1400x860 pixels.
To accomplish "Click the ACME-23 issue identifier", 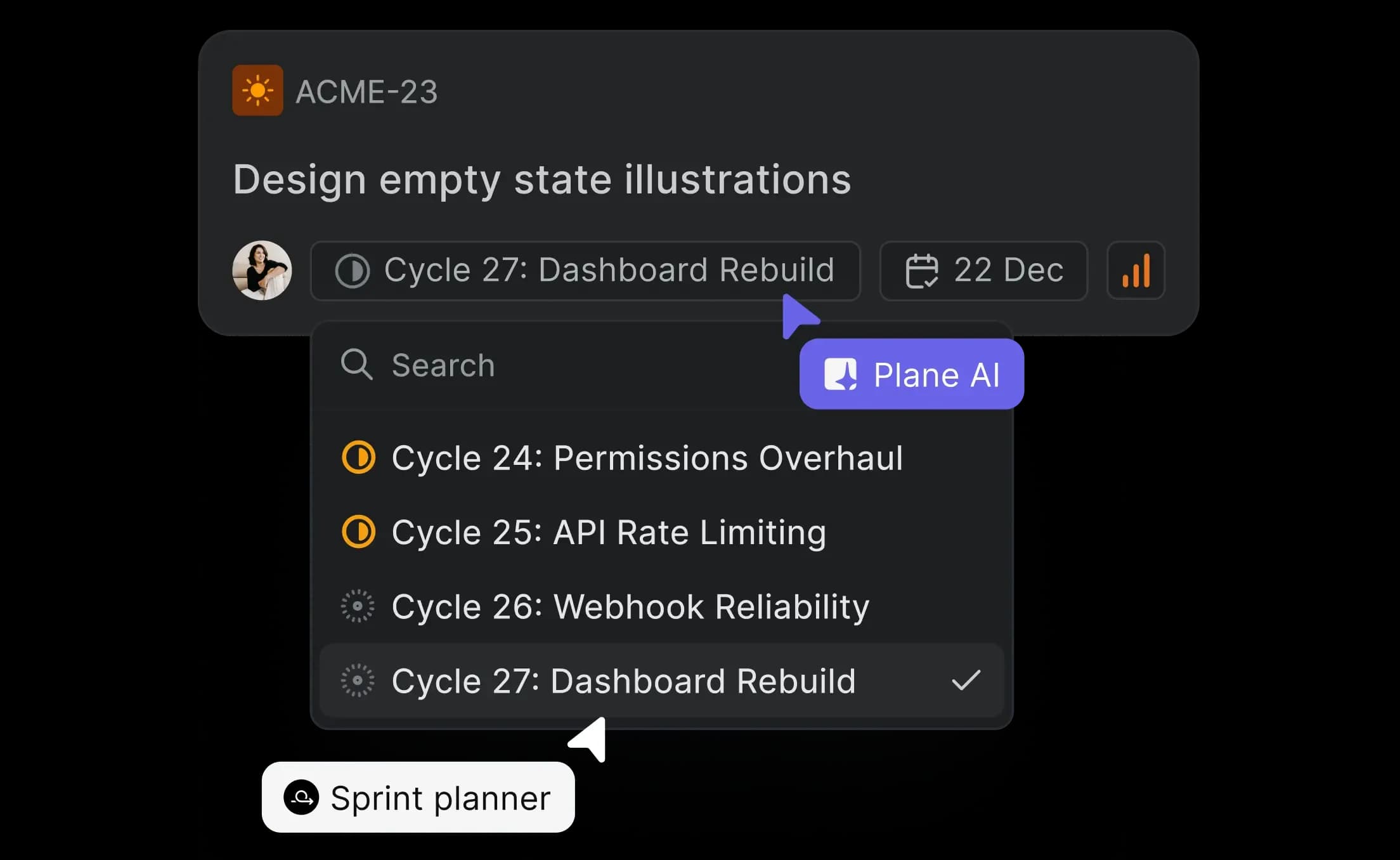I will [x=366, y=91].
